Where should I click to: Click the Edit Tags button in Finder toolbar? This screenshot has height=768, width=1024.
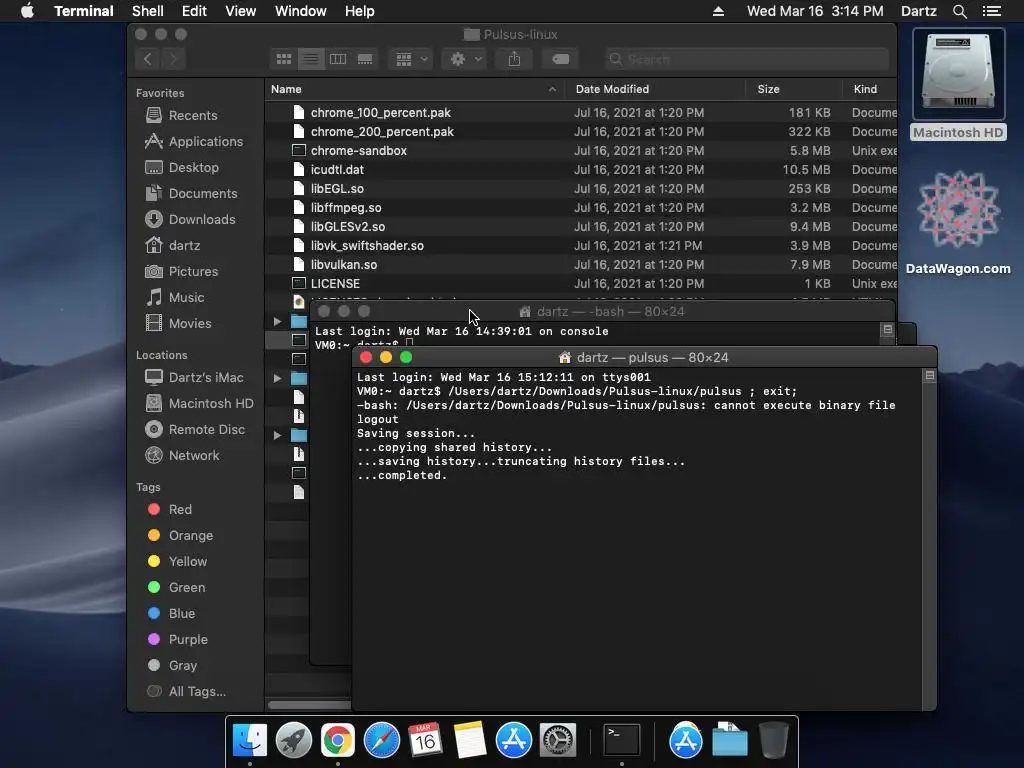(560, 59)
